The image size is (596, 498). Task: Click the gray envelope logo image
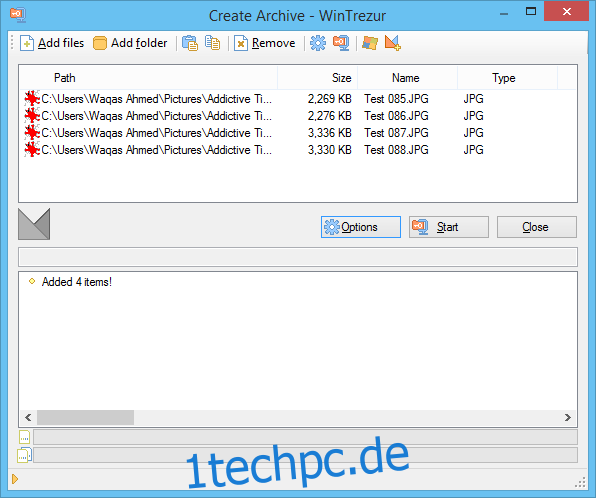pyautogui.click(x=34, y=224)
